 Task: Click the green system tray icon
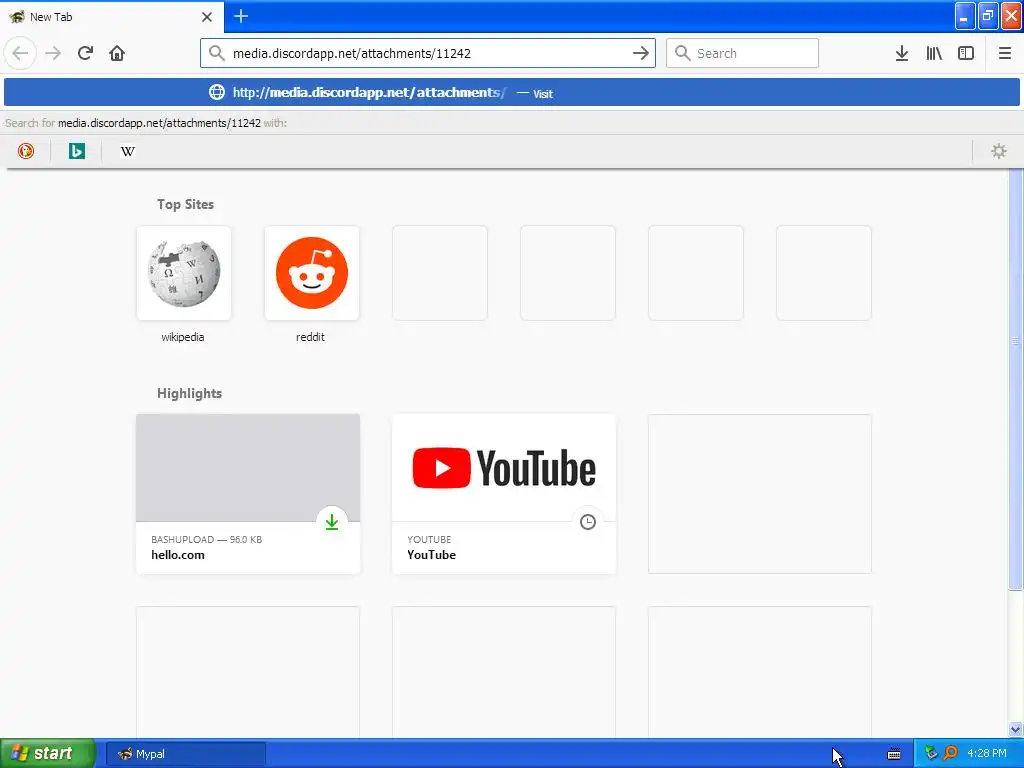[931, 753]
